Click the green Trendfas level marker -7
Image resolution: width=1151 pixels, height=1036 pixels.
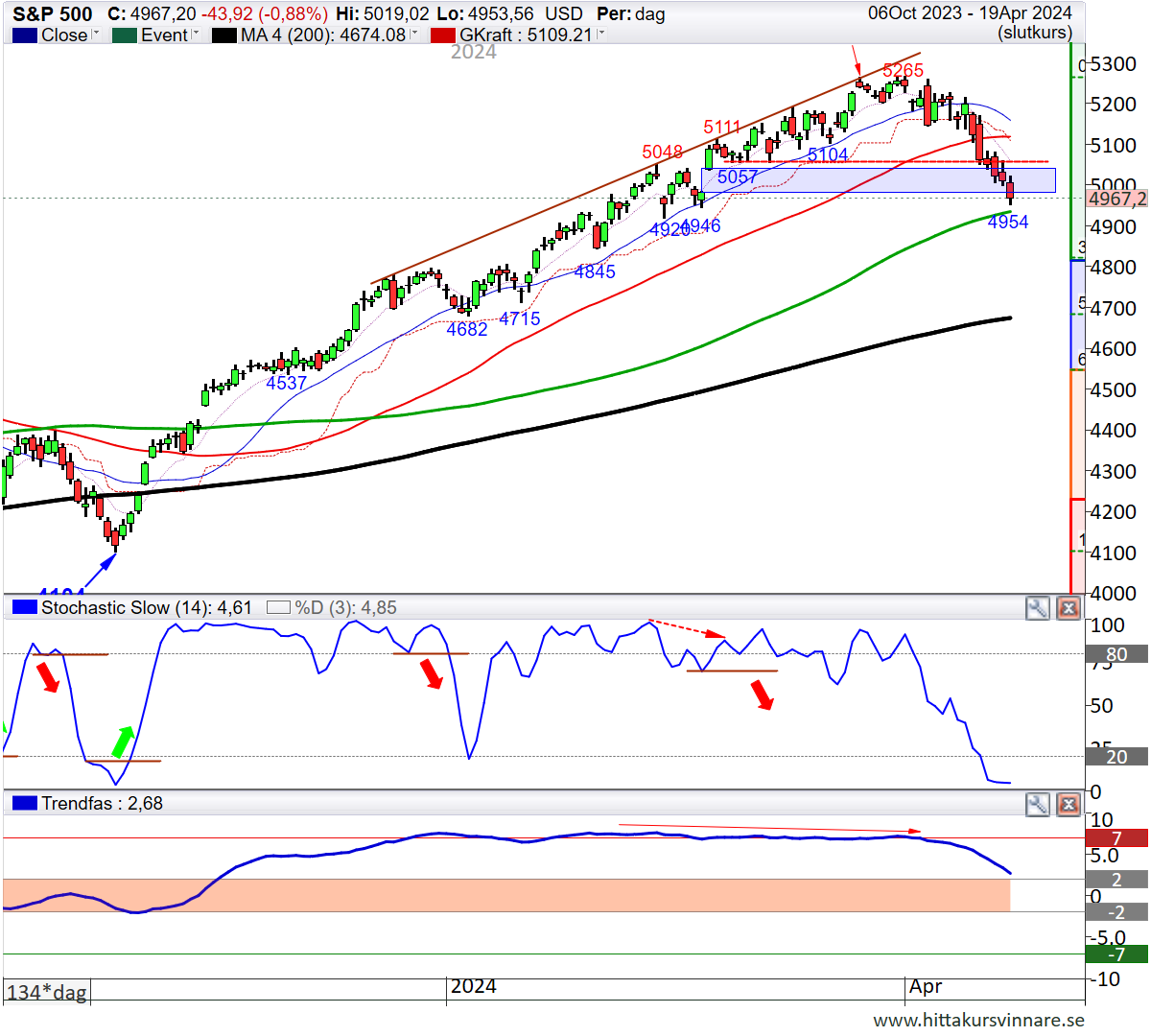click(1116, 954)
